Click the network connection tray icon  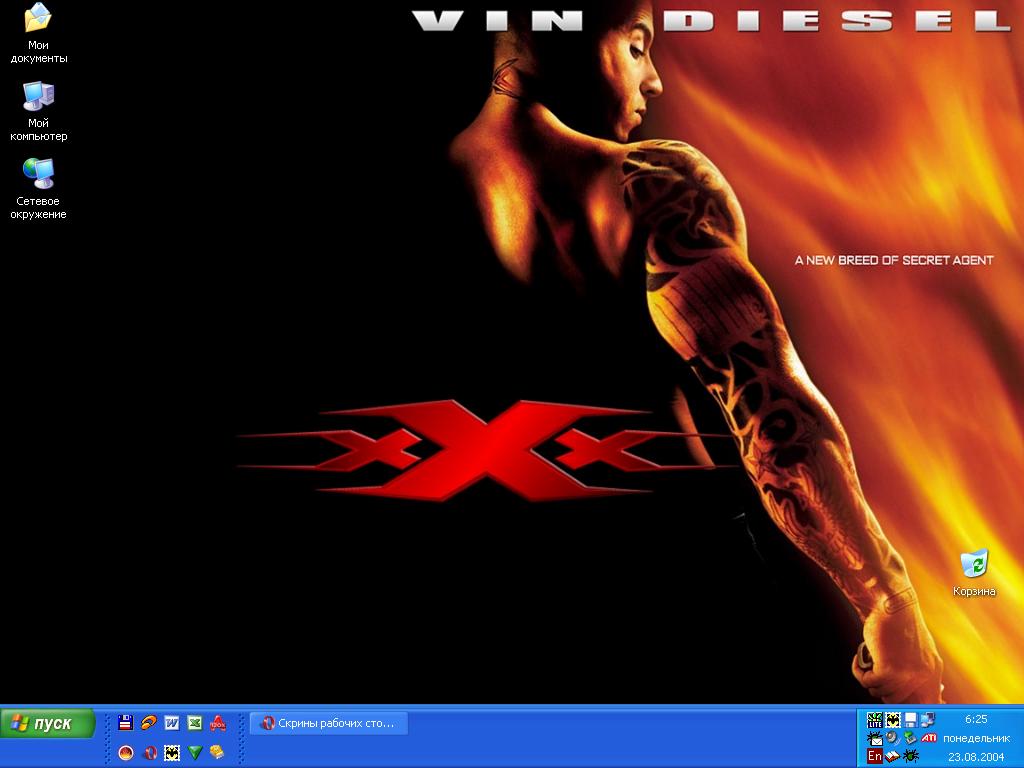pos(927,720)
